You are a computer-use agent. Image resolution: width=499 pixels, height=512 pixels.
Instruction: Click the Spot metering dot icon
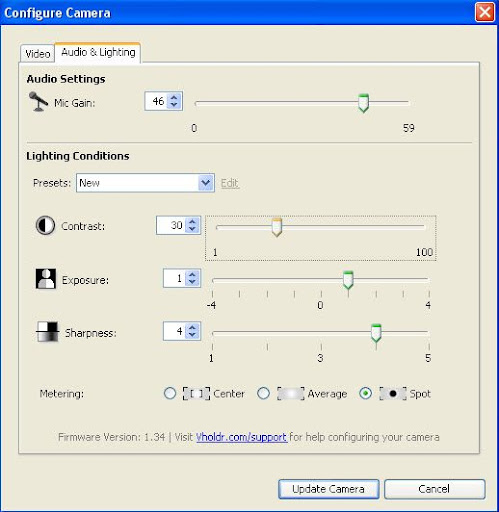click(393, 394)
